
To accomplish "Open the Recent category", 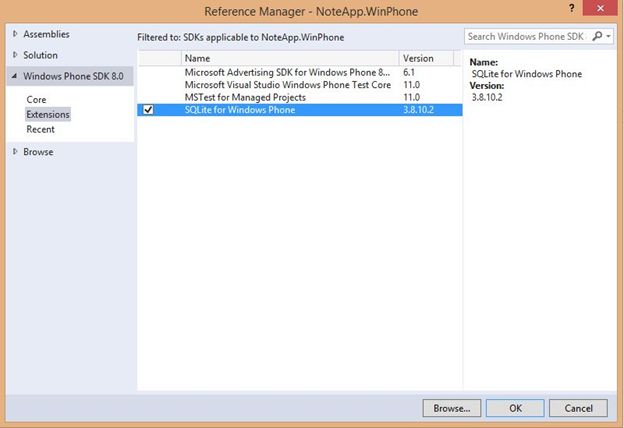I will point(41,129).
